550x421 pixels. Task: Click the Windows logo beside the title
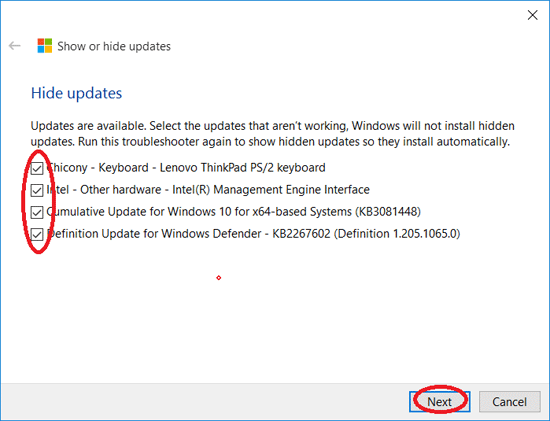[45, 46]
